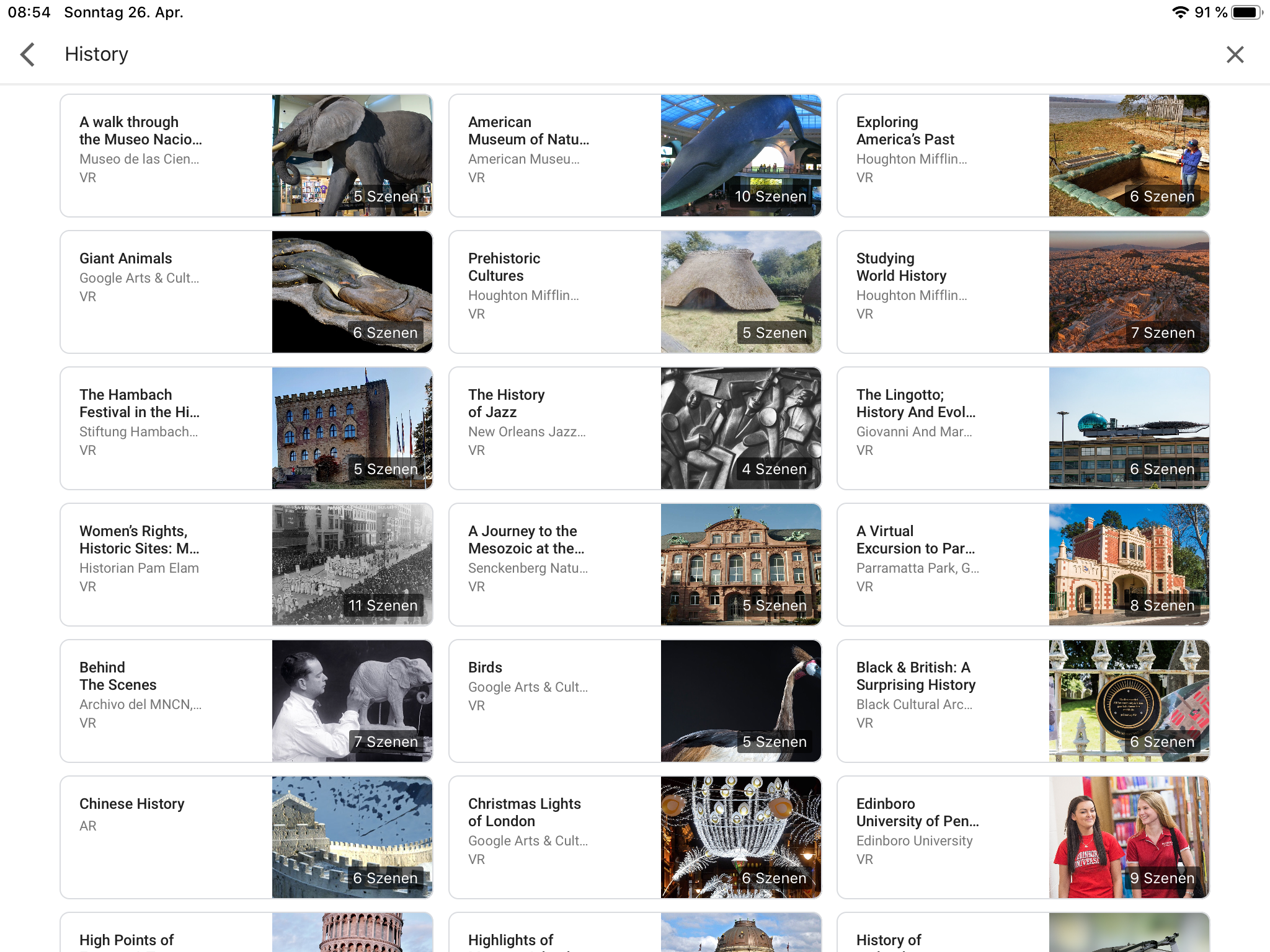This screenshot has height=952, width=1270.
Task: Tap the '8 Szenen' badge
Action: (1162, 605)
